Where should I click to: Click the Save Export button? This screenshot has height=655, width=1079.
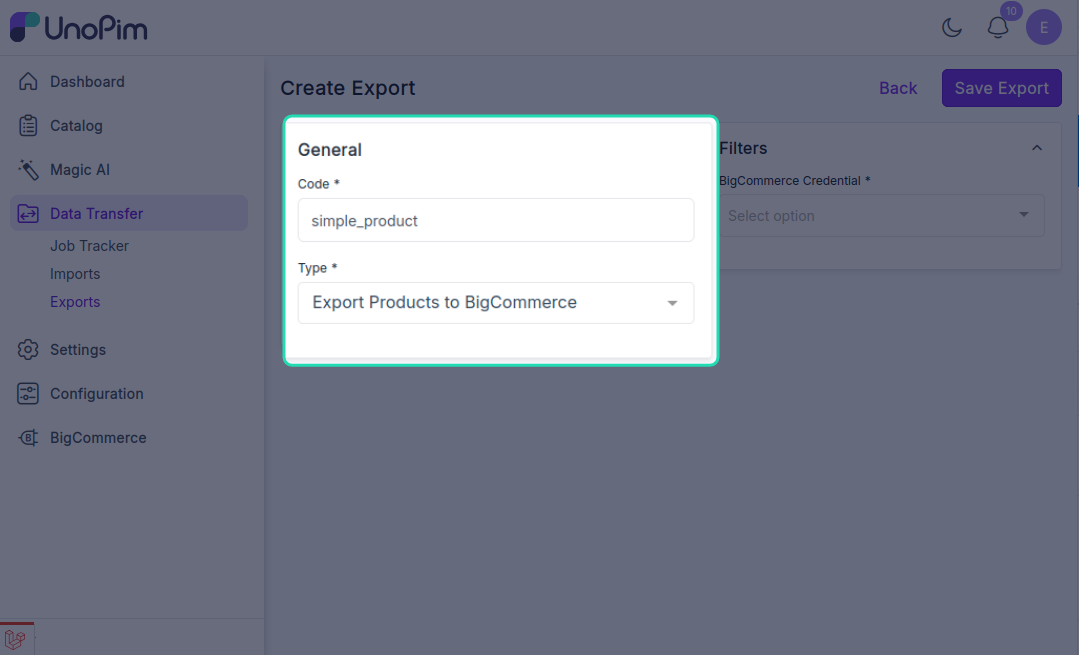point(1001,88)
